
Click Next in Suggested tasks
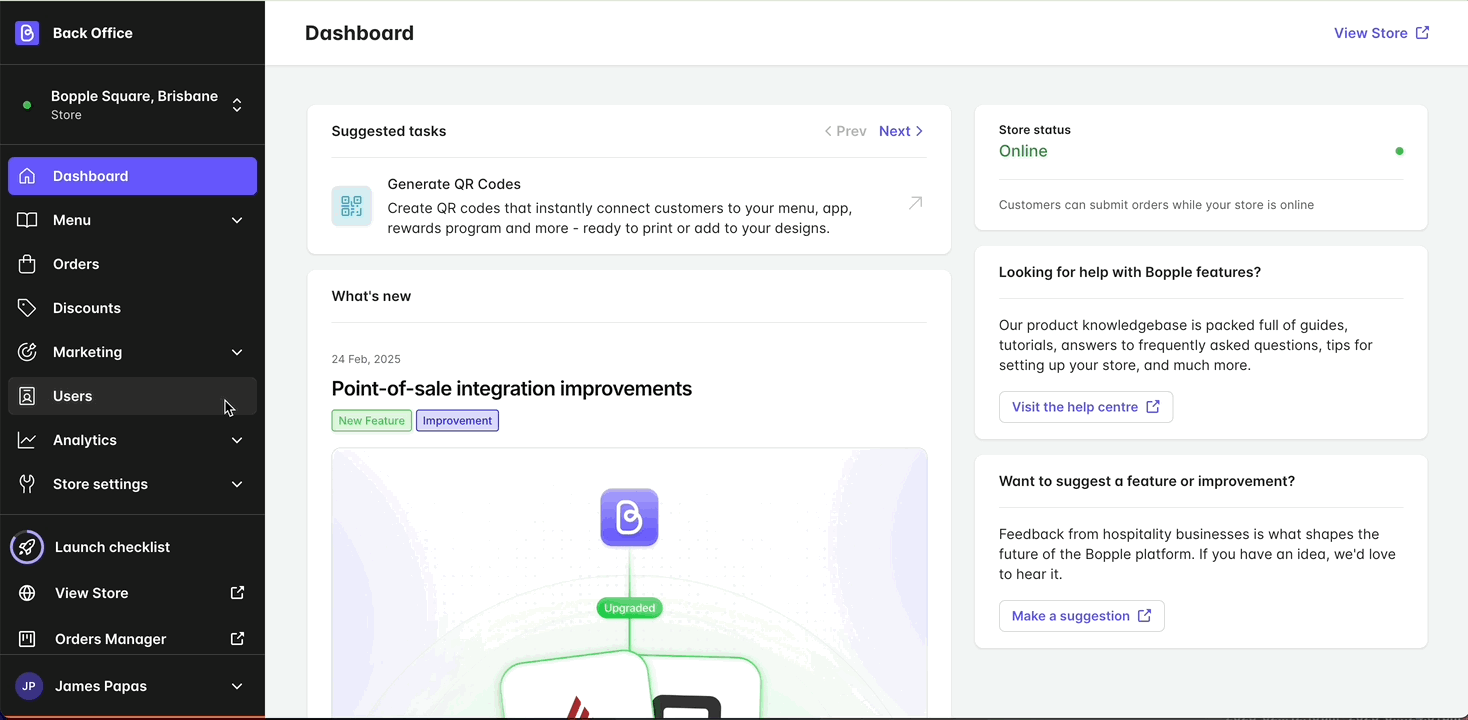[894, 130]
